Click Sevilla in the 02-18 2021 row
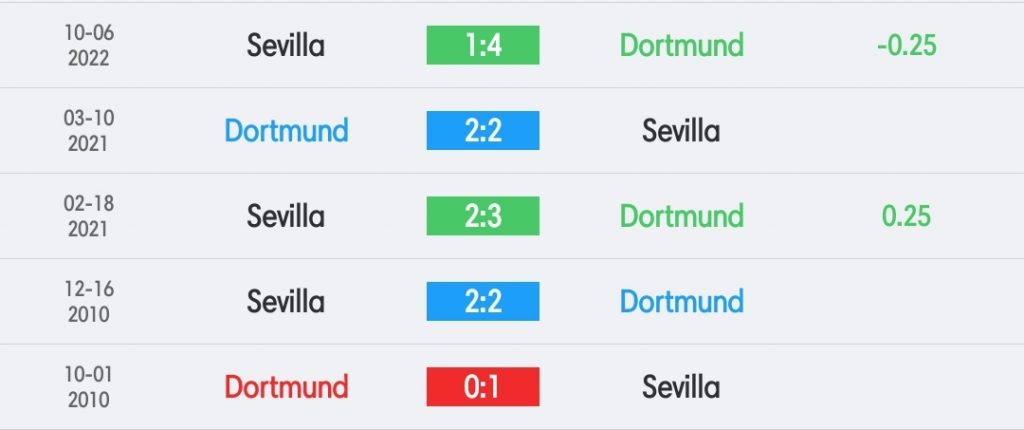The image size is (1024, 430). (285, 216)
